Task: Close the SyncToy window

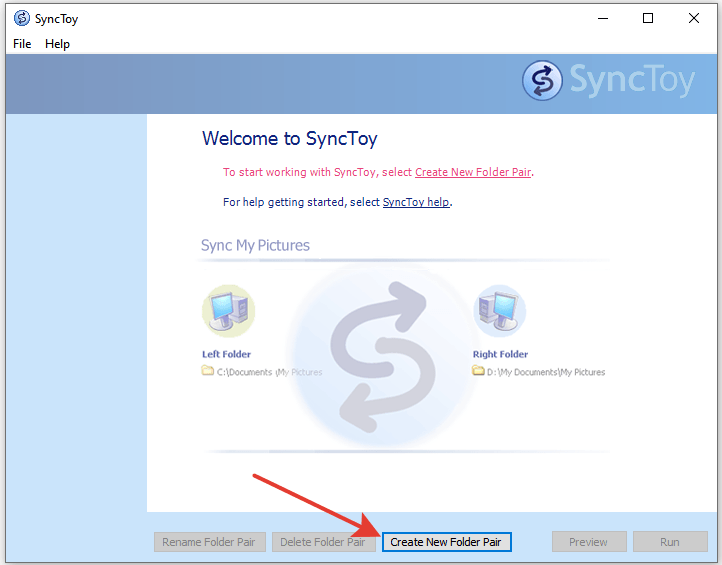Action: coord(694,18)
